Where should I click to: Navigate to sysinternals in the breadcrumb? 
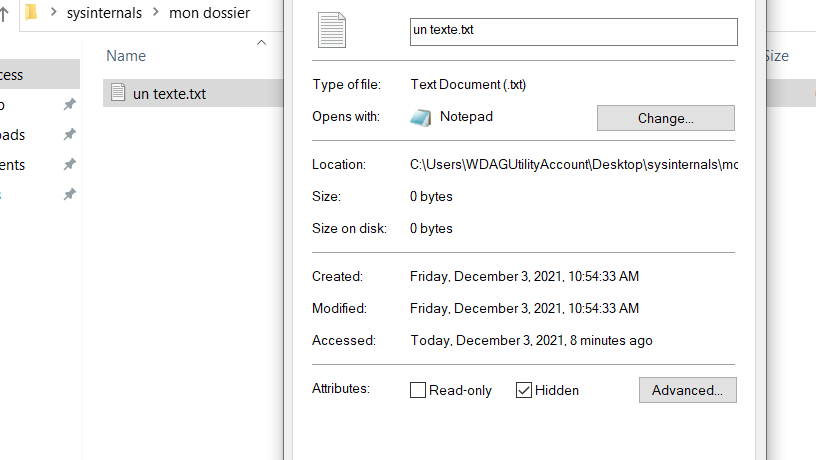coord(105,14)
